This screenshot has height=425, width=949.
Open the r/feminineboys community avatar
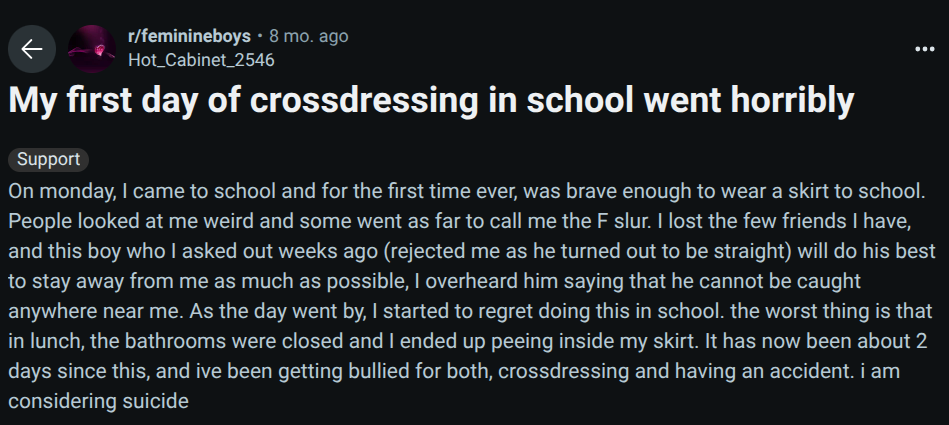tap(92, 48)
